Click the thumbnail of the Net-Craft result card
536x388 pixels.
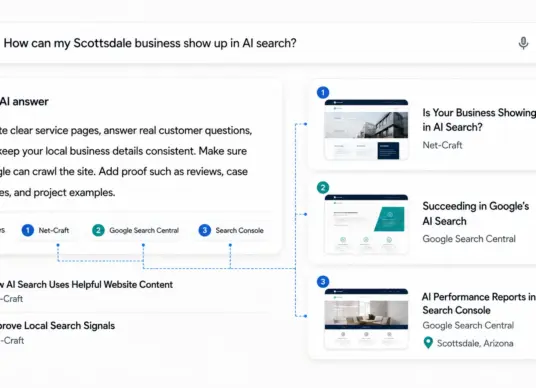(x=366, y=130)
